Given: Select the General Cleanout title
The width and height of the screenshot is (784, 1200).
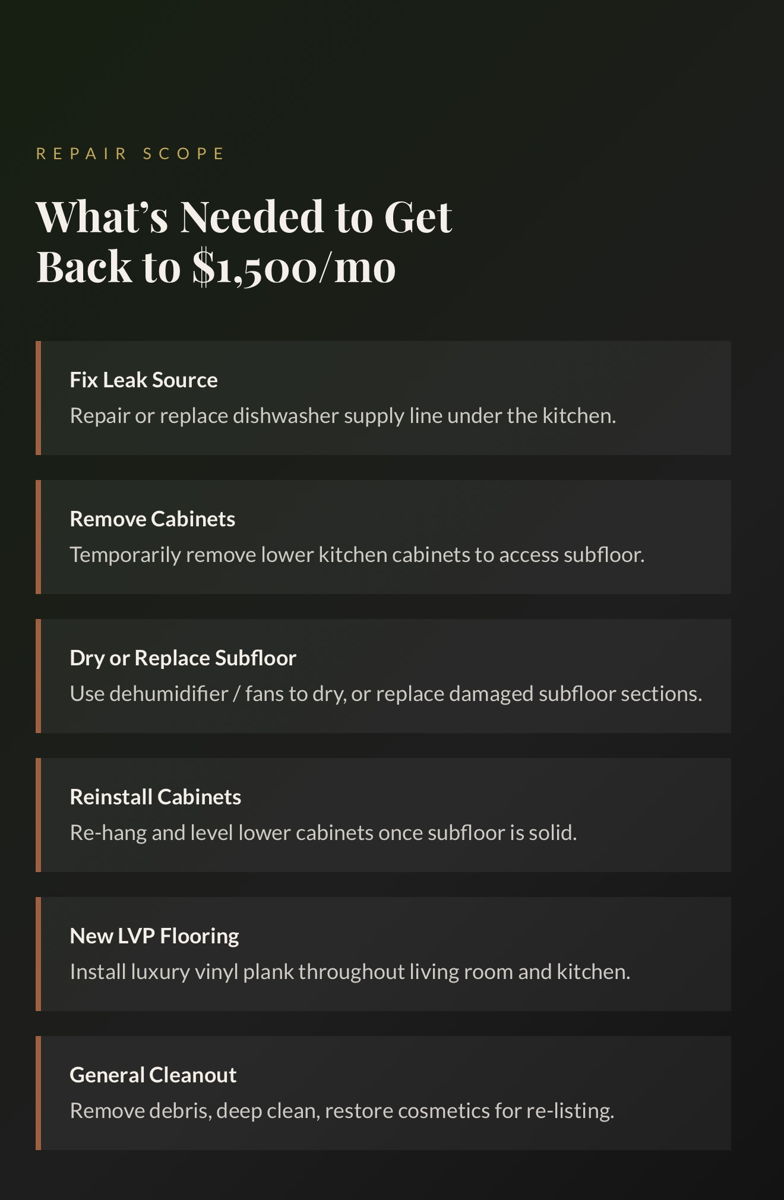Looking at the screenshot, I should click(x=153, y=1075).
